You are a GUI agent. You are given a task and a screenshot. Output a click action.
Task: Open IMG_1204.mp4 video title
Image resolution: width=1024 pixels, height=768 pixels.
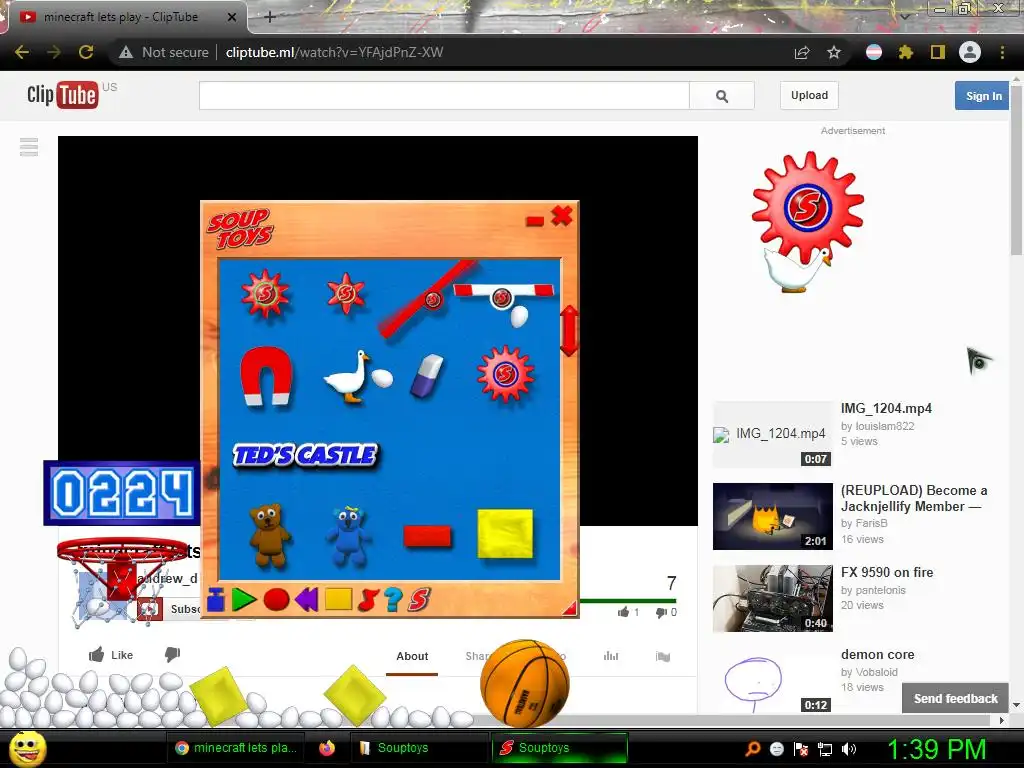point(886,408)
